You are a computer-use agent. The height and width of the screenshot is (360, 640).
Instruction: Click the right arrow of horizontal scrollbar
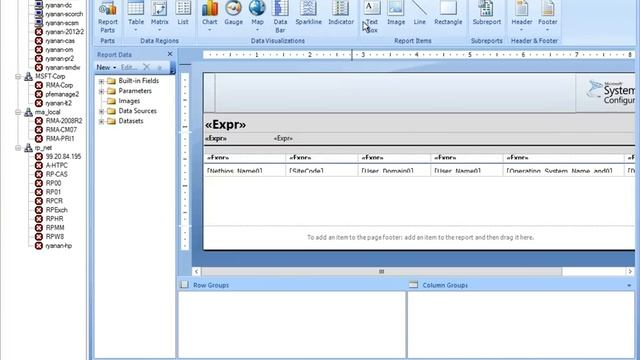pos(630,271)
